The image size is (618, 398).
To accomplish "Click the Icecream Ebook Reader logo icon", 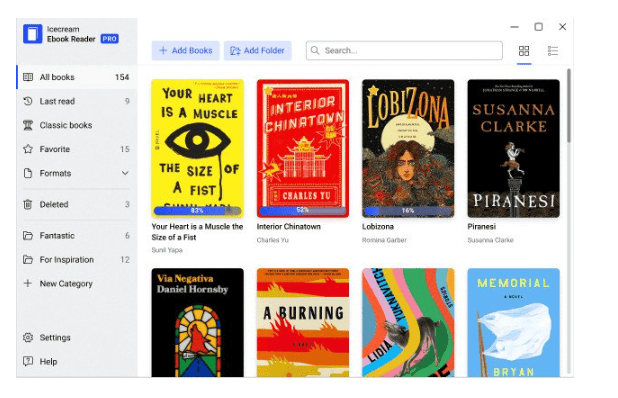I will coord(32,34).
